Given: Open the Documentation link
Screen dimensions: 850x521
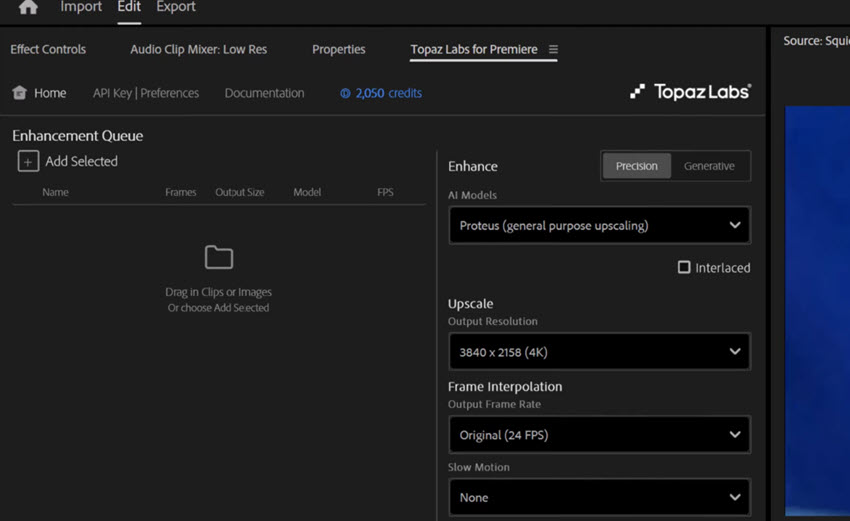Looking at the screenshot, I should [265, 93].
